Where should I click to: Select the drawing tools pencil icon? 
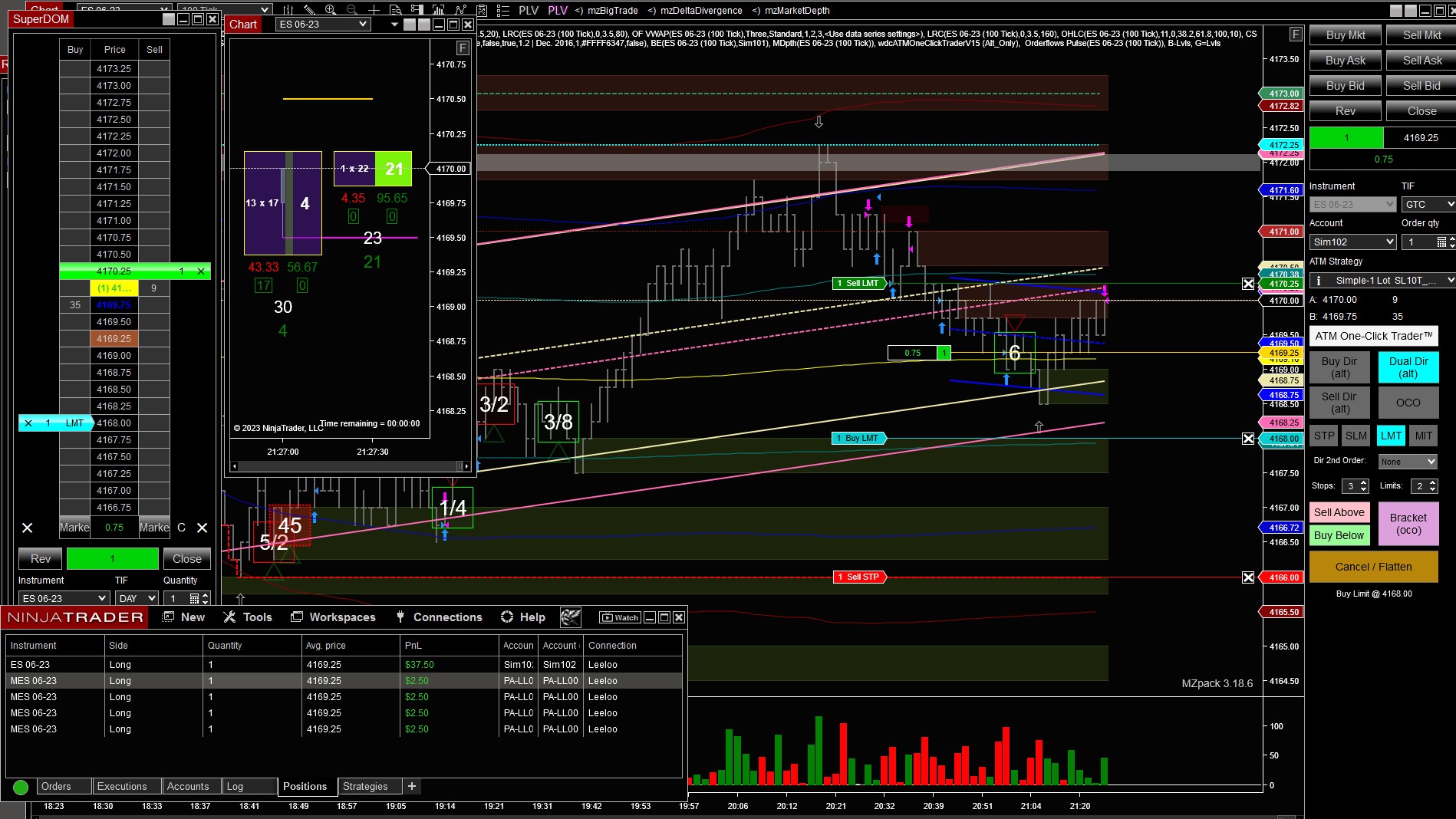pos(309,10)
